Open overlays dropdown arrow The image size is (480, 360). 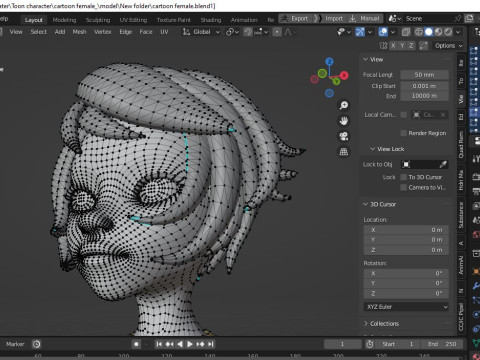pos(393,32)
